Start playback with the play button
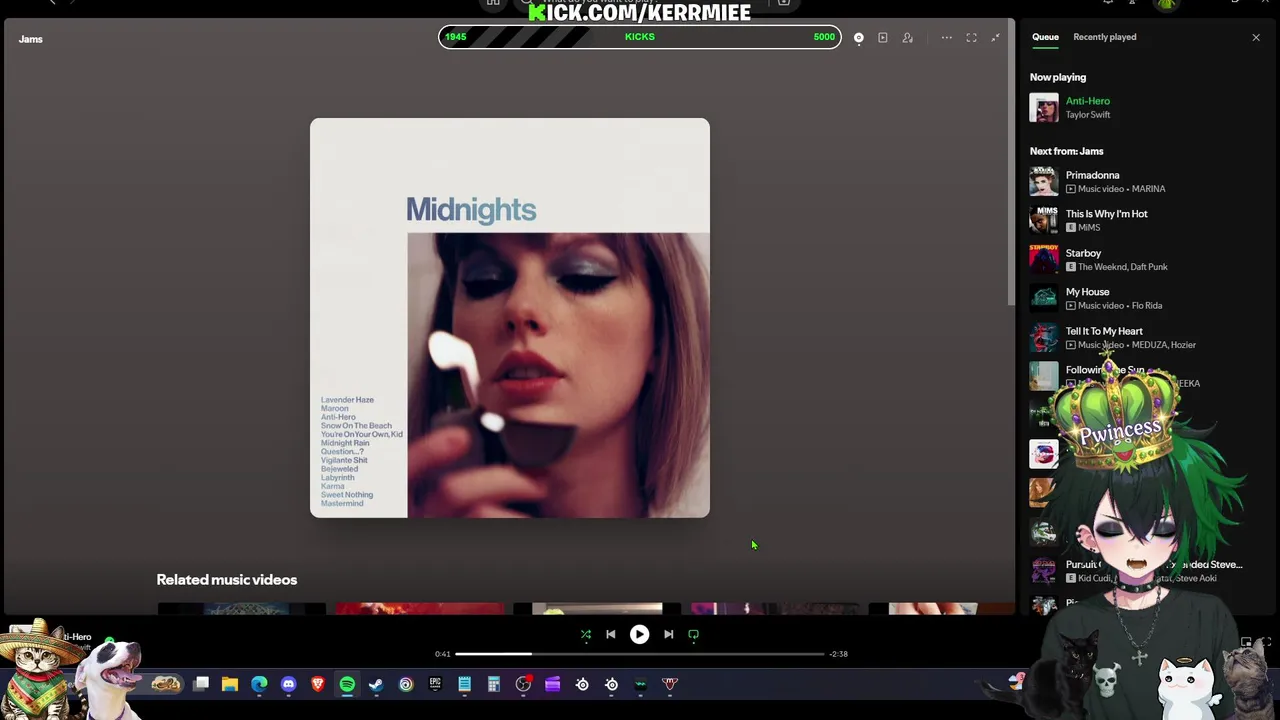The image size is (1280, 720). point(639,634)
